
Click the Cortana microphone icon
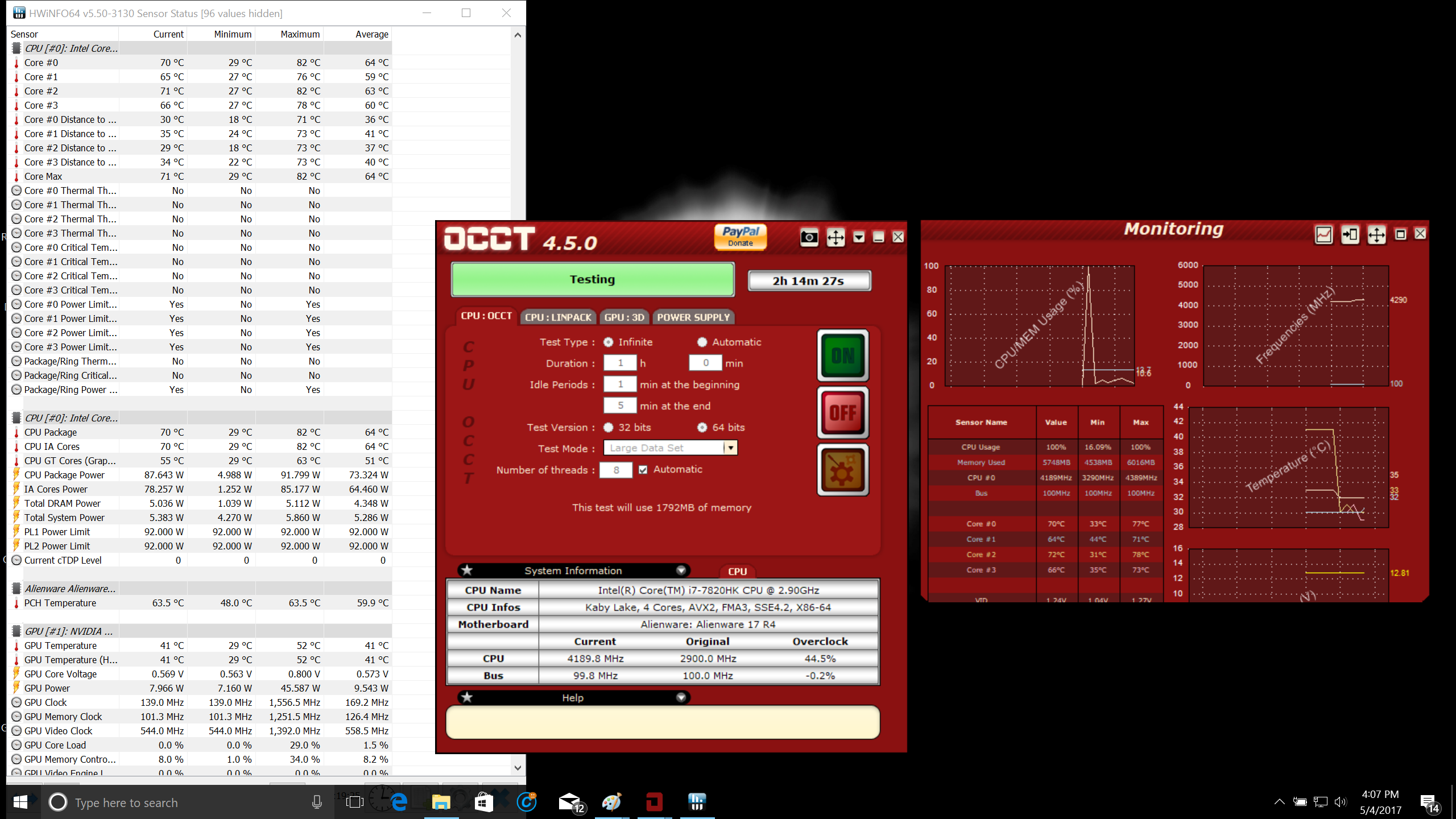click(317, 802)
